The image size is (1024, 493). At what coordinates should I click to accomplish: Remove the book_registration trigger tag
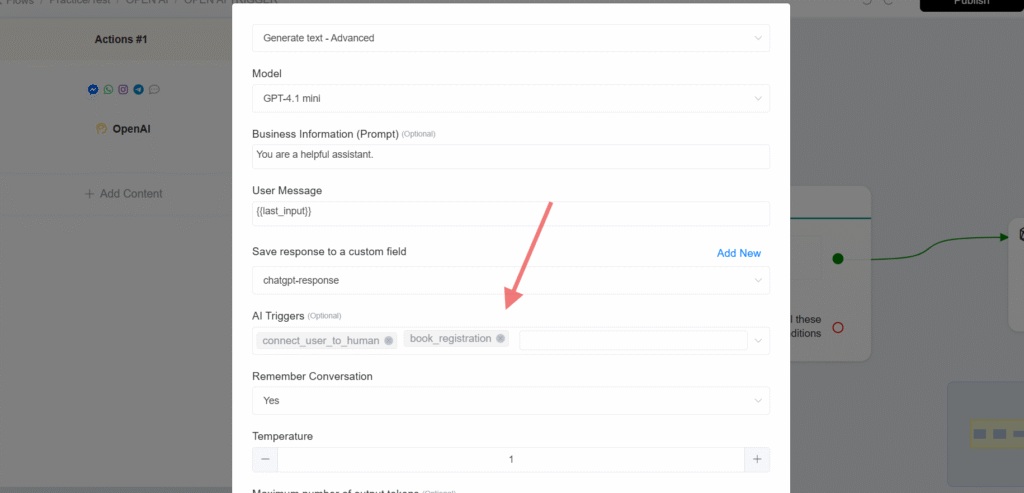pos(500,338)
